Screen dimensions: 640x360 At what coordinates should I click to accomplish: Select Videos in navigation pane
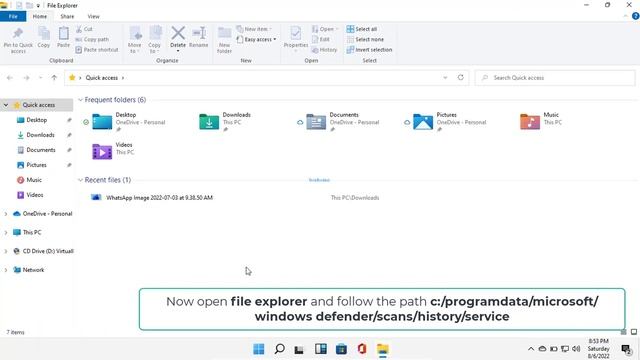35,195
